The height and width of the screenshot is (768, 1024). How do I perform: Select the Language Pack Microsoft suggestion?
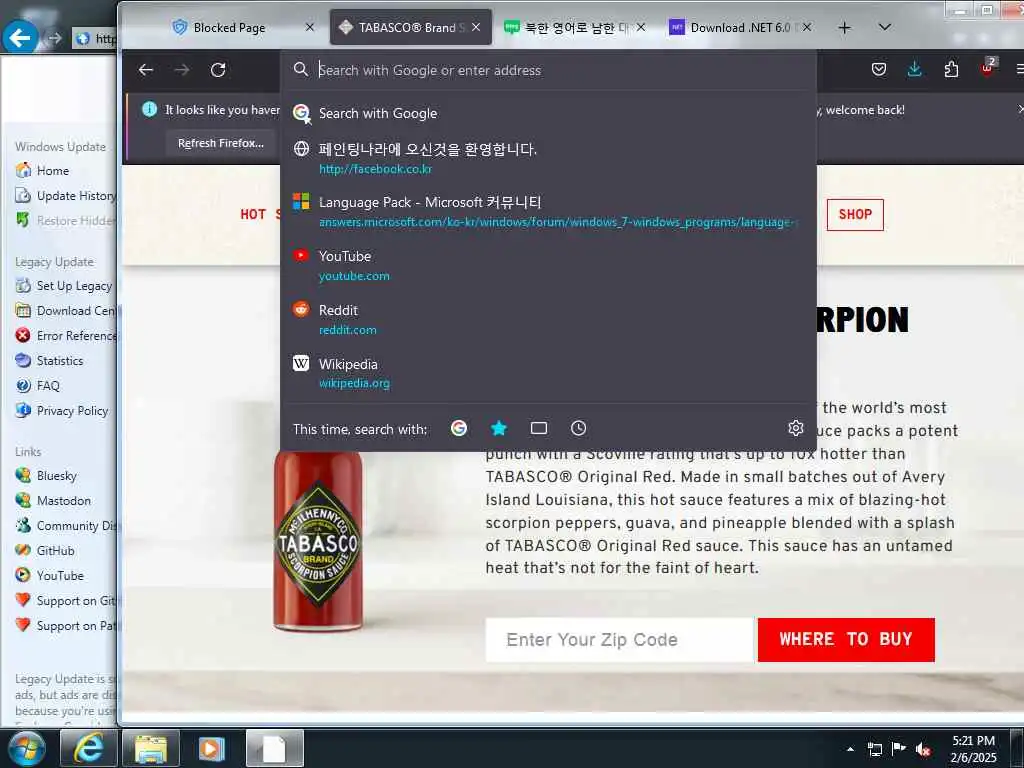[549, 212]
